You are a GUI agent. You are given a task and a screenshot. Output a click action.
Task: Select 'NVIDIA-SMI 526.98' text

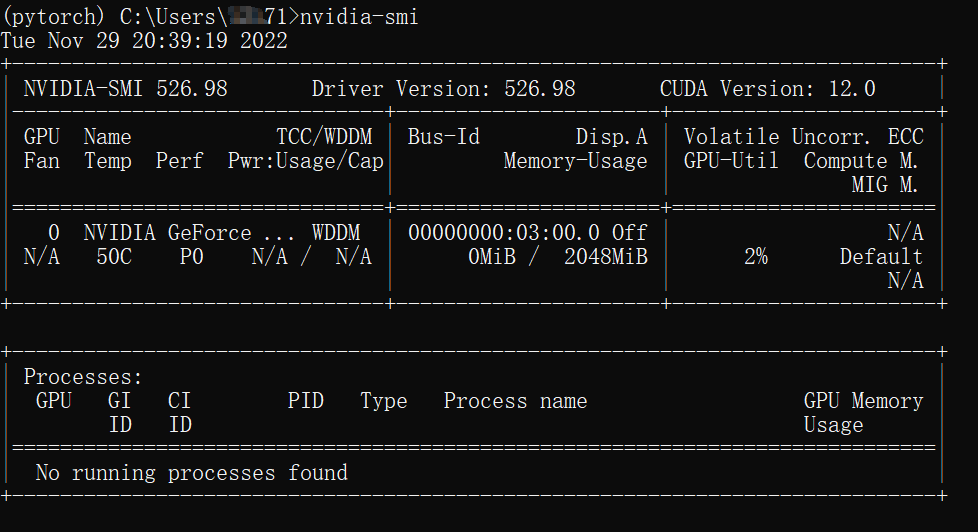point(125,89)
